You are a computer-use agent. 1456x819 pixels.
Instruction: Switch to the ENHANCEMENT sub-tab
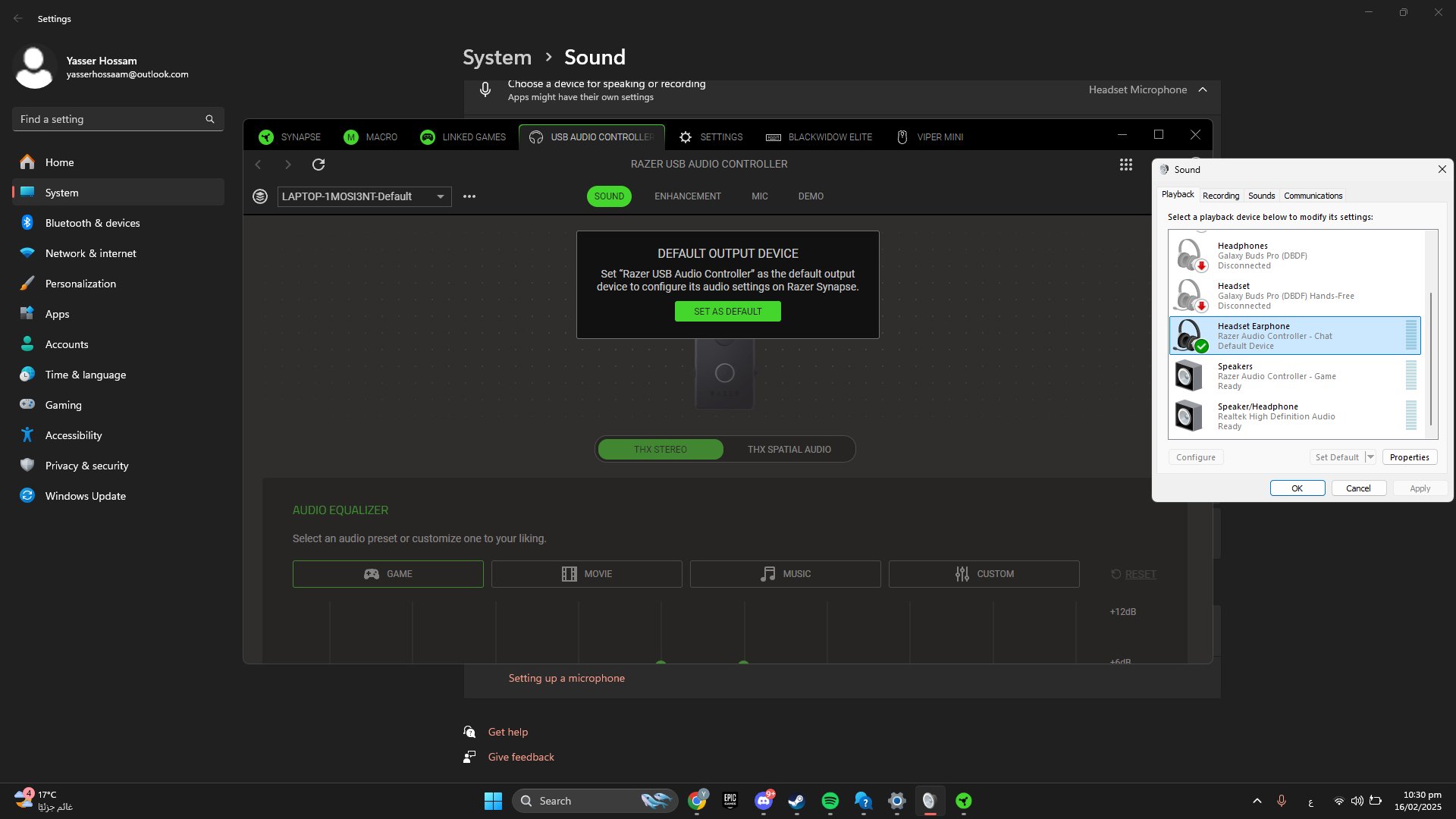[688, 196]
